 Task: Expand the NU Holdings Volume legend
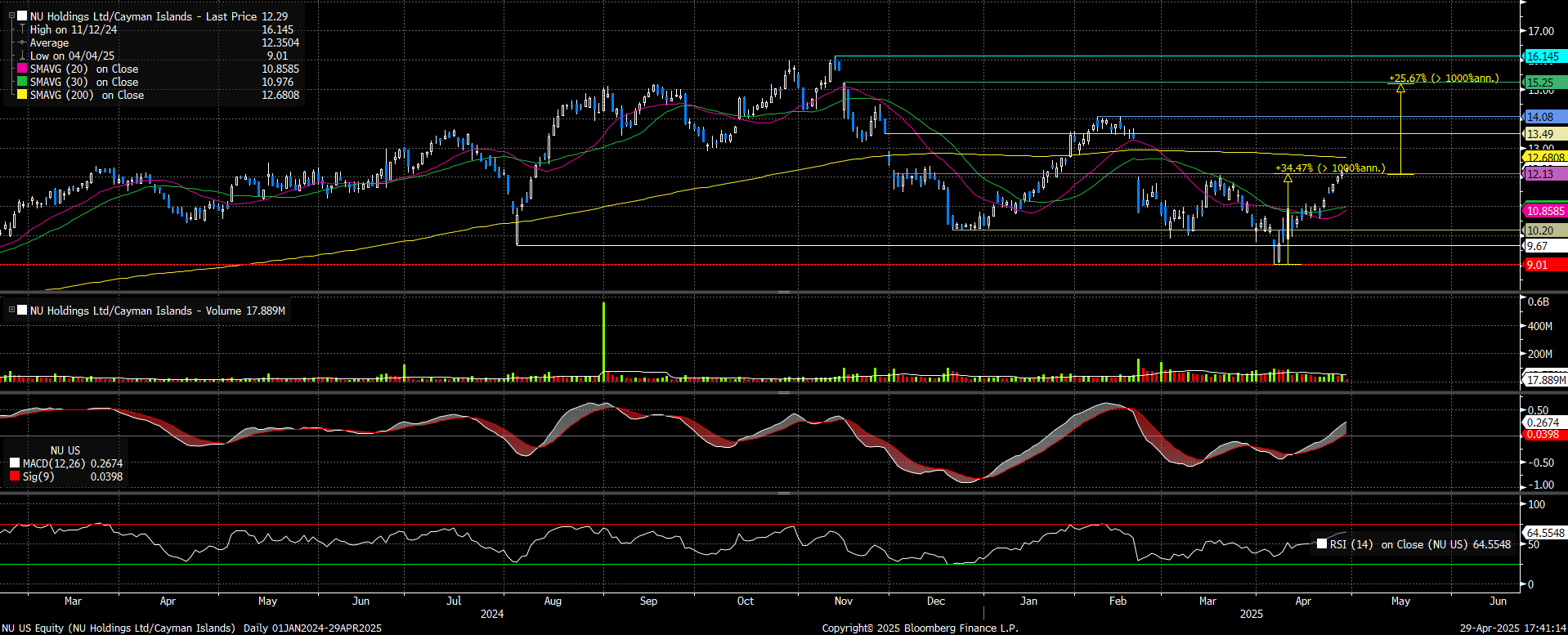pos(11,310)
